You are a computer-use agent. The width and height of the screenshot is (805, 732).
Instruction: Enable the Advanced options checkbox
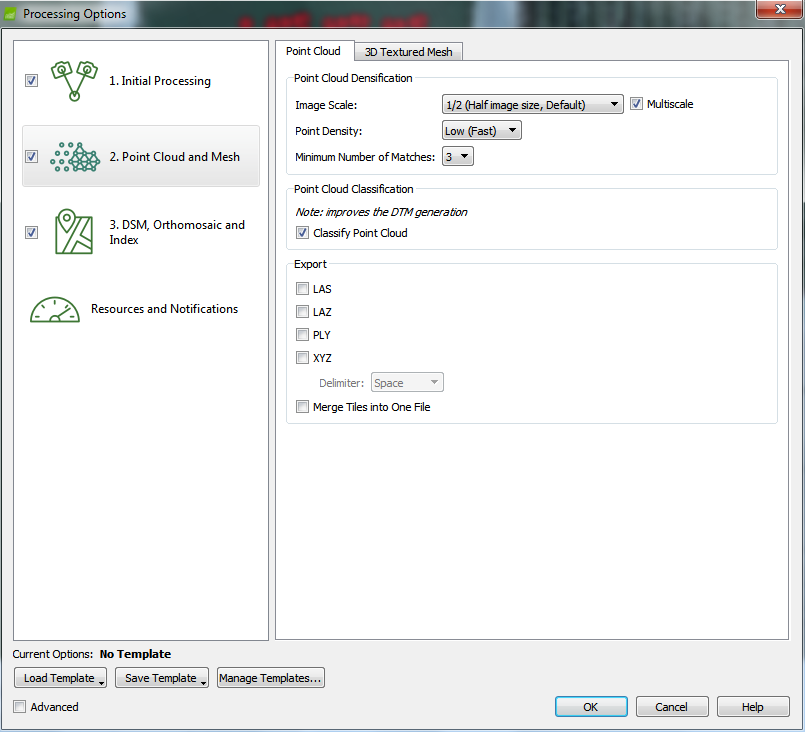pyautogui.click(x=20, y=707)
